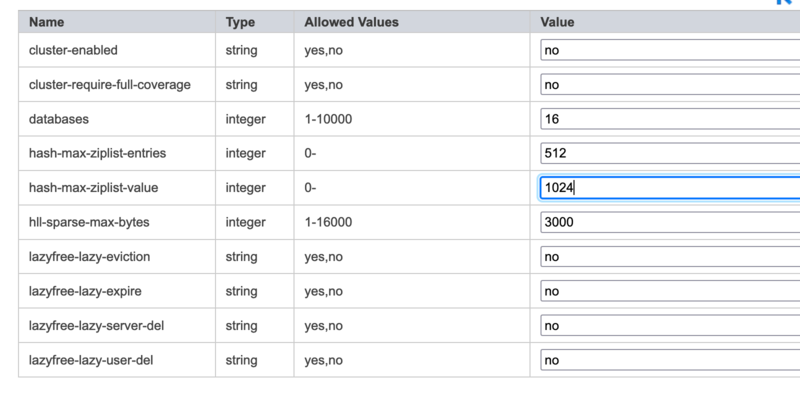Viewport: 800px width, 400px height.
Task: Click the lazyfree-lazy-user-del value field
Action: click(670, 360)
